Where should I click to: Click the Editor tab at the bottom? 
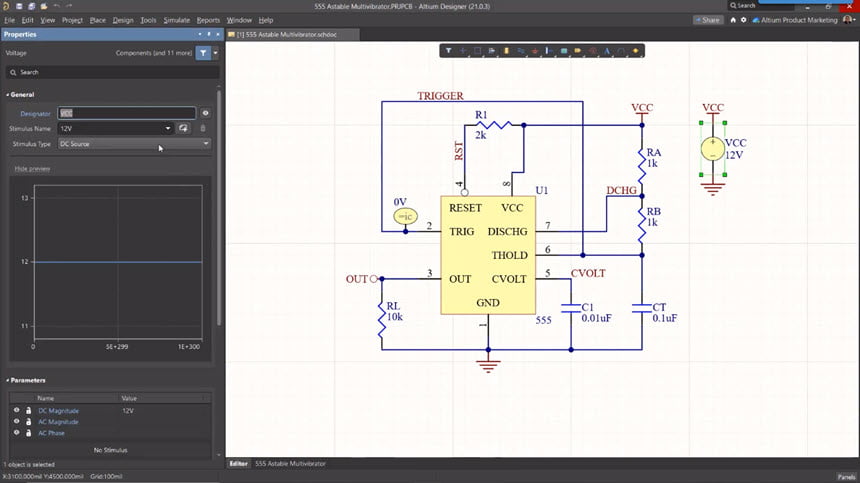point(239,464)
